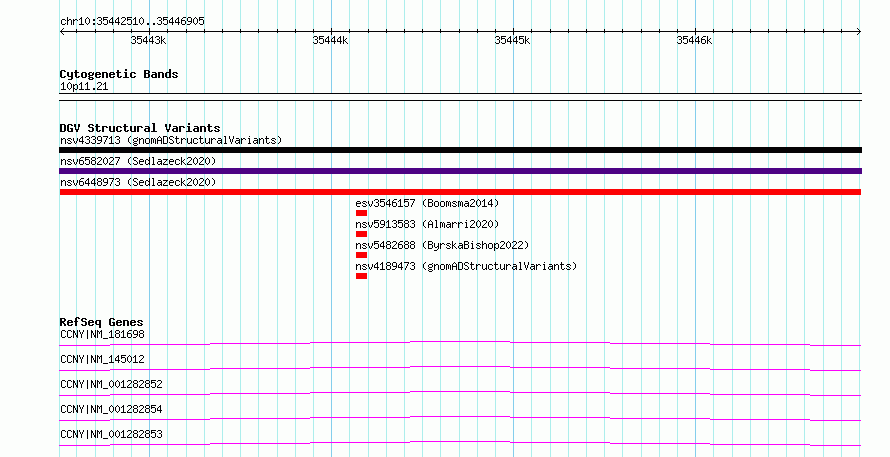890x457 pixels.
Task: Click the long red nsv6448973 variant bar
Action: [460, 192]
